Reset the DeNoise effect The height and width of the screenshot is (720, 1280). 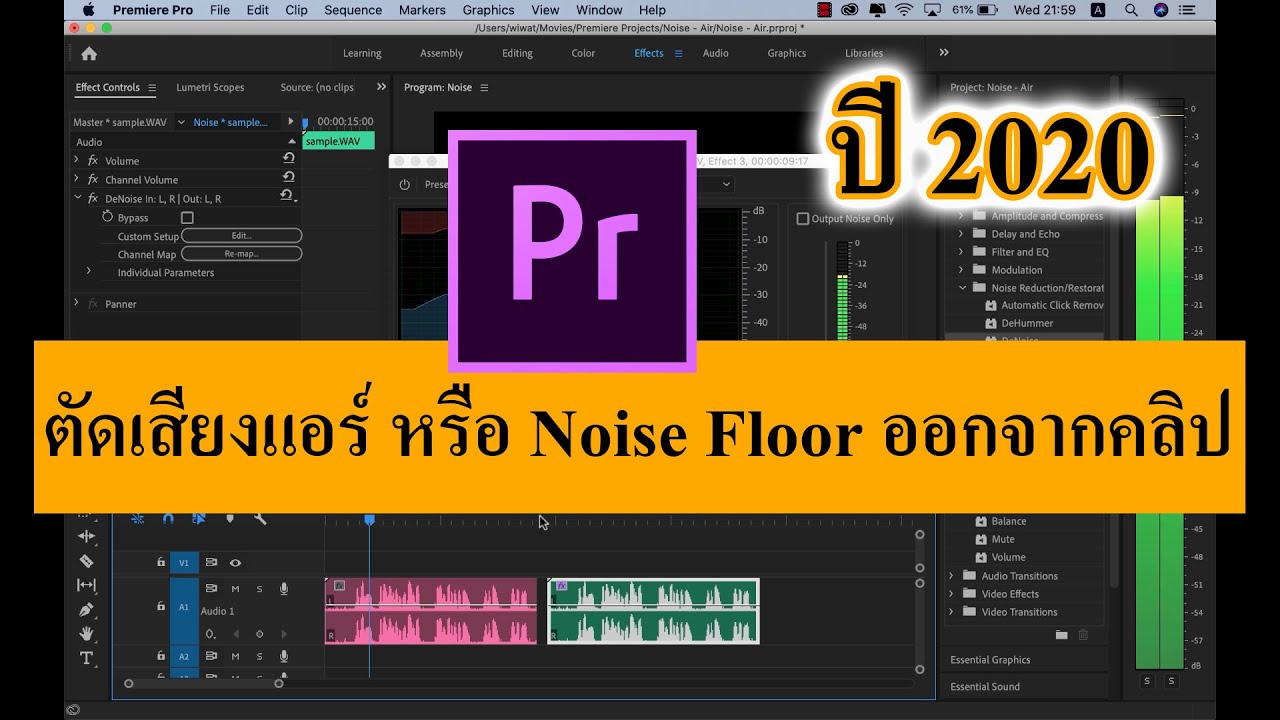pos(287,195)
